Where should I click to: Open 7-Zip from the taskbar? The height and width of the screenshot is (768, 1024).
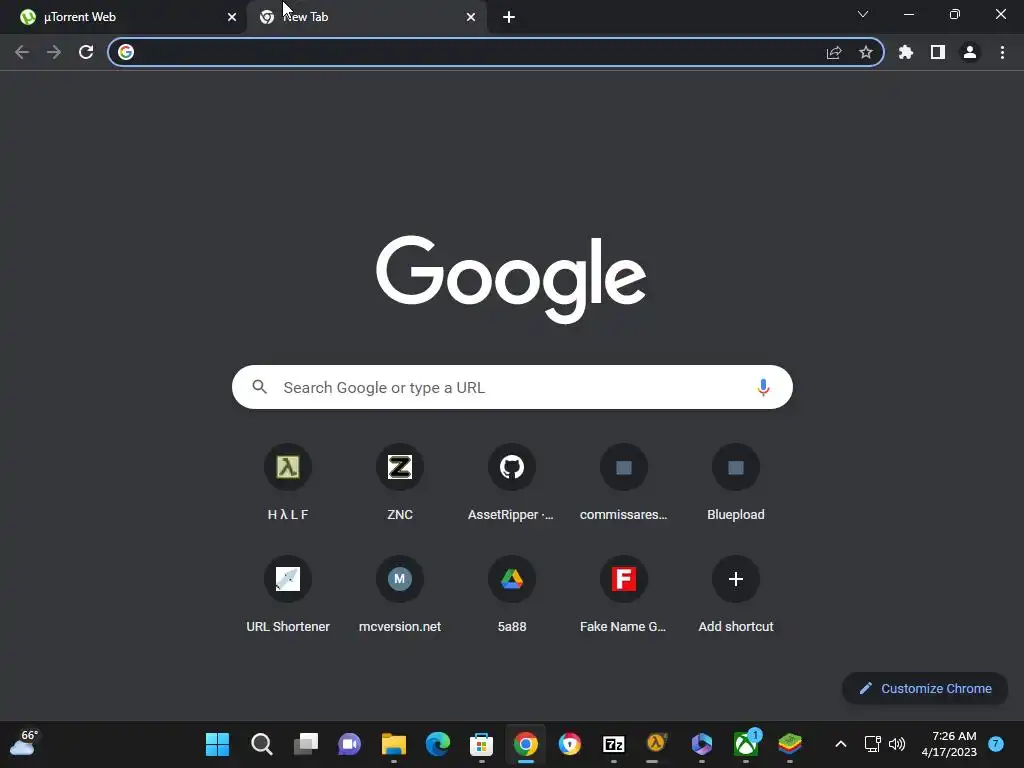614,744
